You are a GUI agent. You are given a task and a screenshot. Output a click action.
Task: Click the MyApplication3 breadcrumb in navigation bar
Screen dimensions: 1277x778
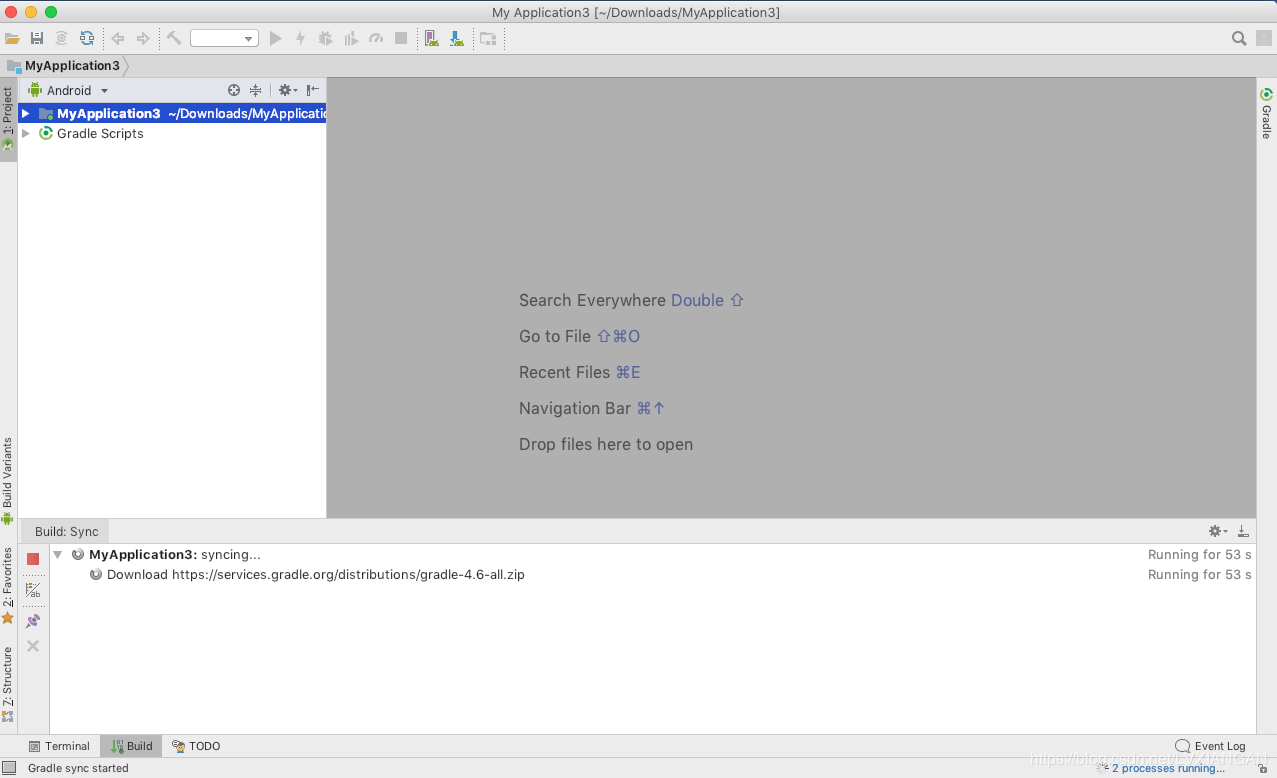click(72, 66)
